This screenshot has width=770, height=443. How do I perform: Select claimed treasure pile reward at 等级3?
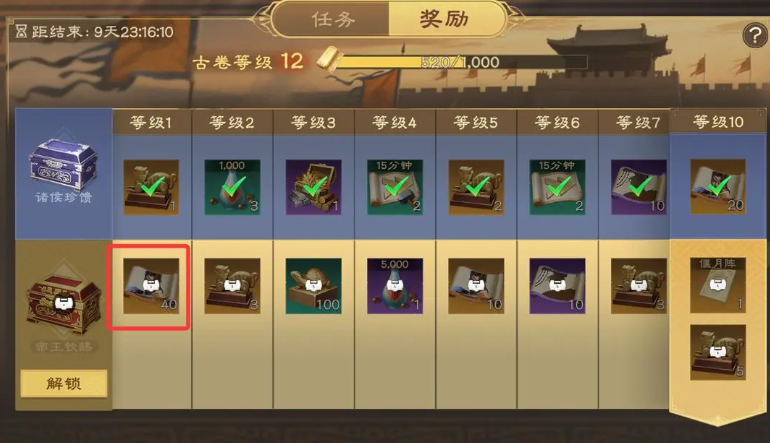pyautogui.click(x=313, y=187)
